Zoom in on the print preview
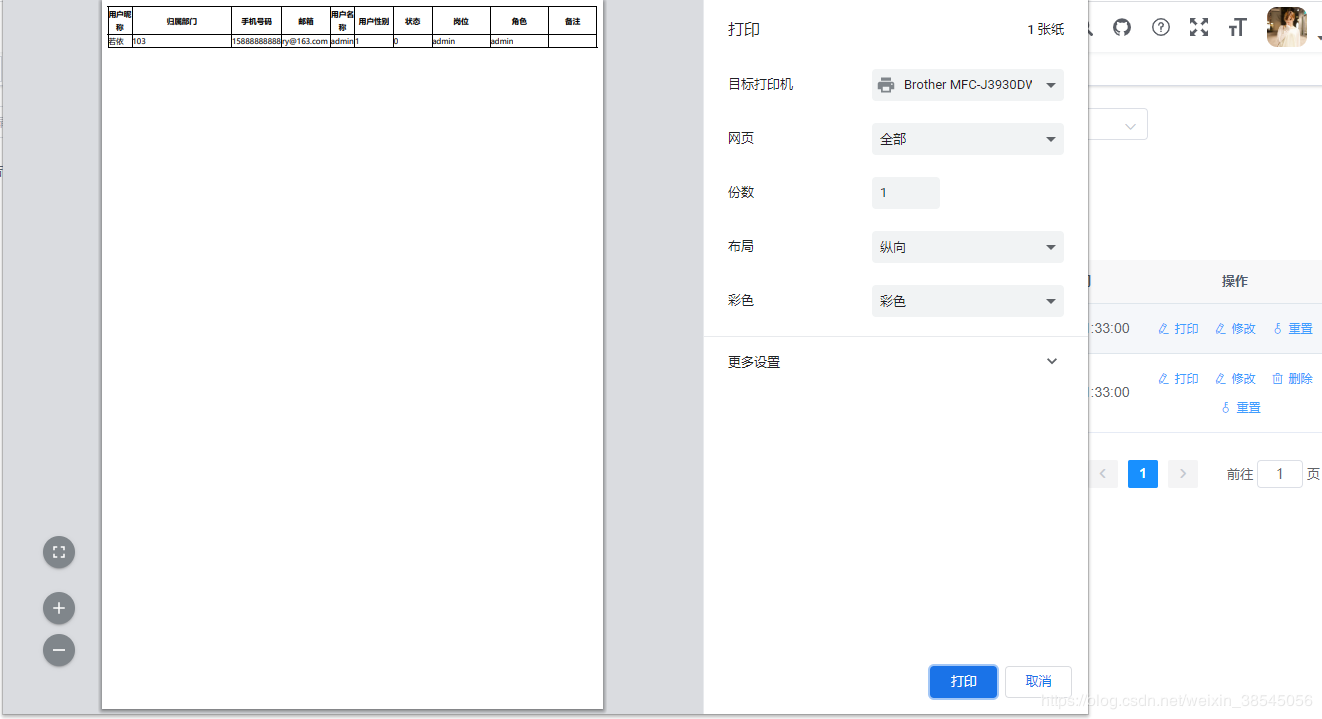 click(x=58, y=608)
